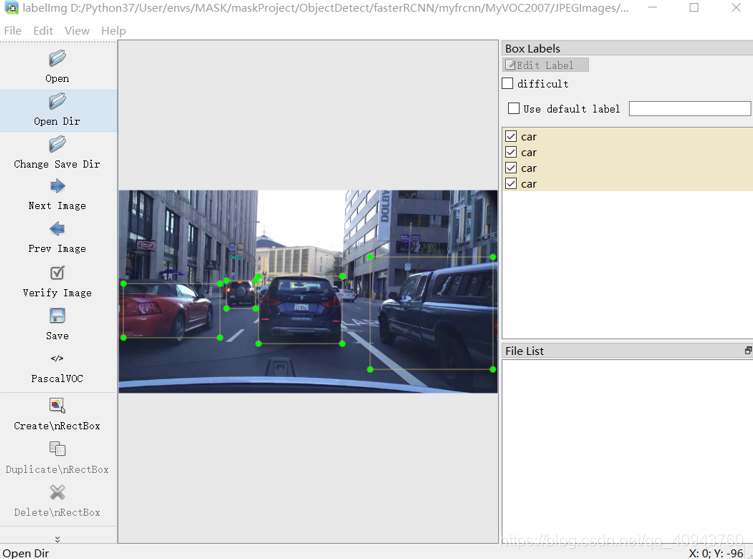The image size is (753, 559).
Task: Select the small distant SUV bounding box
Action: [x=241, y=294]
